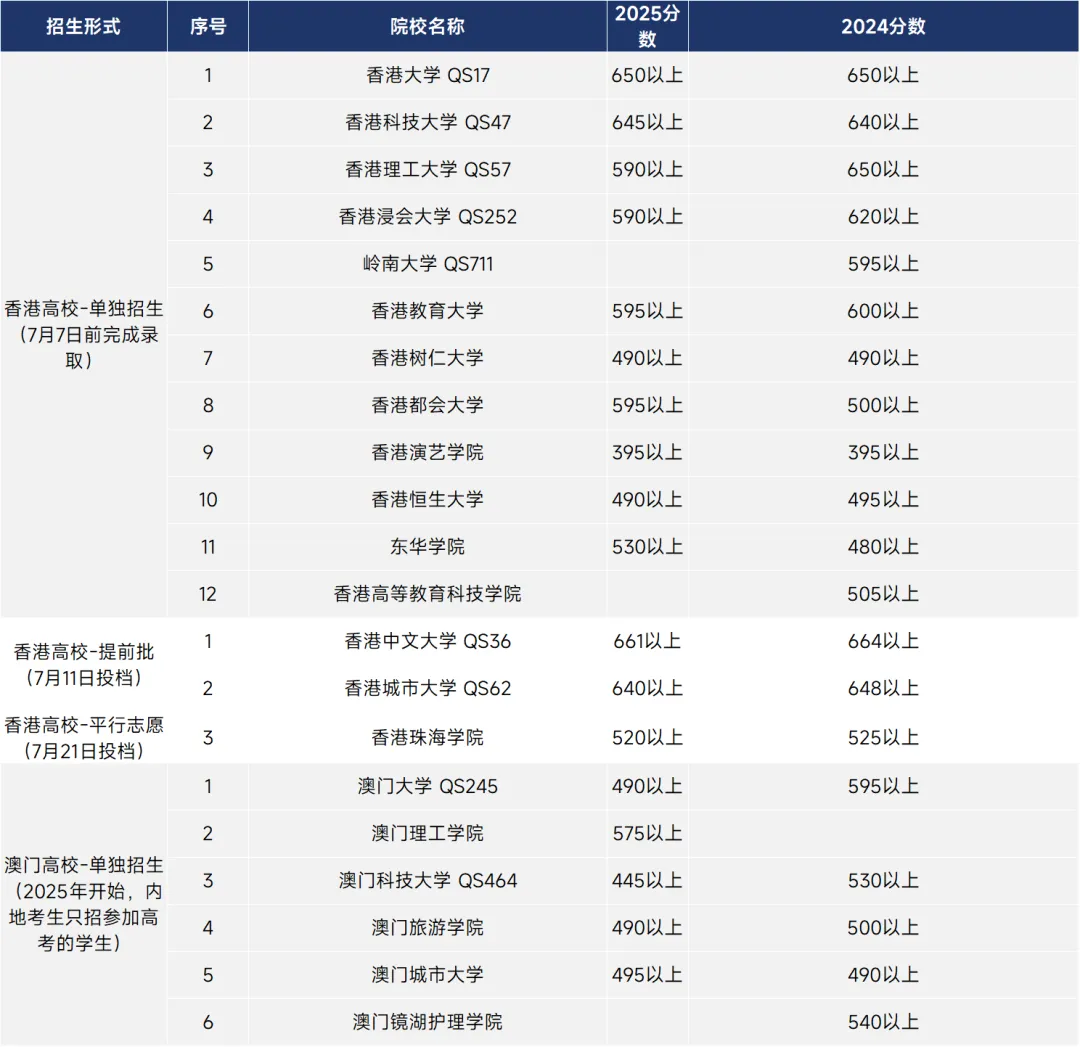Select the 澳门旅游学院 cell
The height and width of the screenshot is (1047, 1080).
[428, 928]
